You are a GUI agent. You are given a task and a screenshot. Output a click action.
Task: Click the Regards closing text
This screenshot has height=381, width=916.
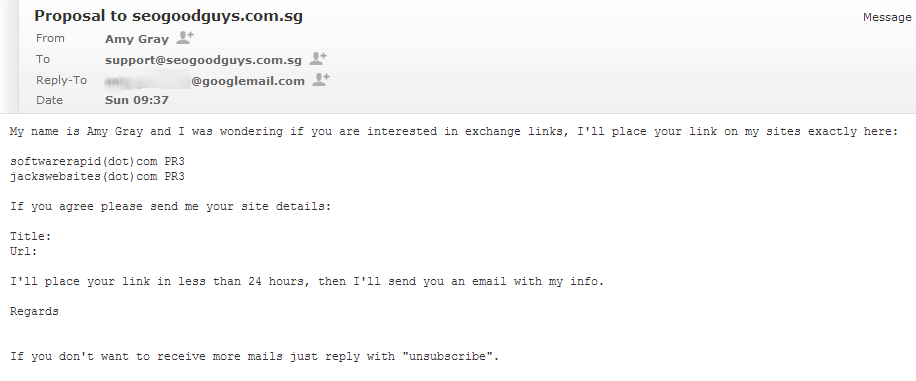(x=34, y=311)
